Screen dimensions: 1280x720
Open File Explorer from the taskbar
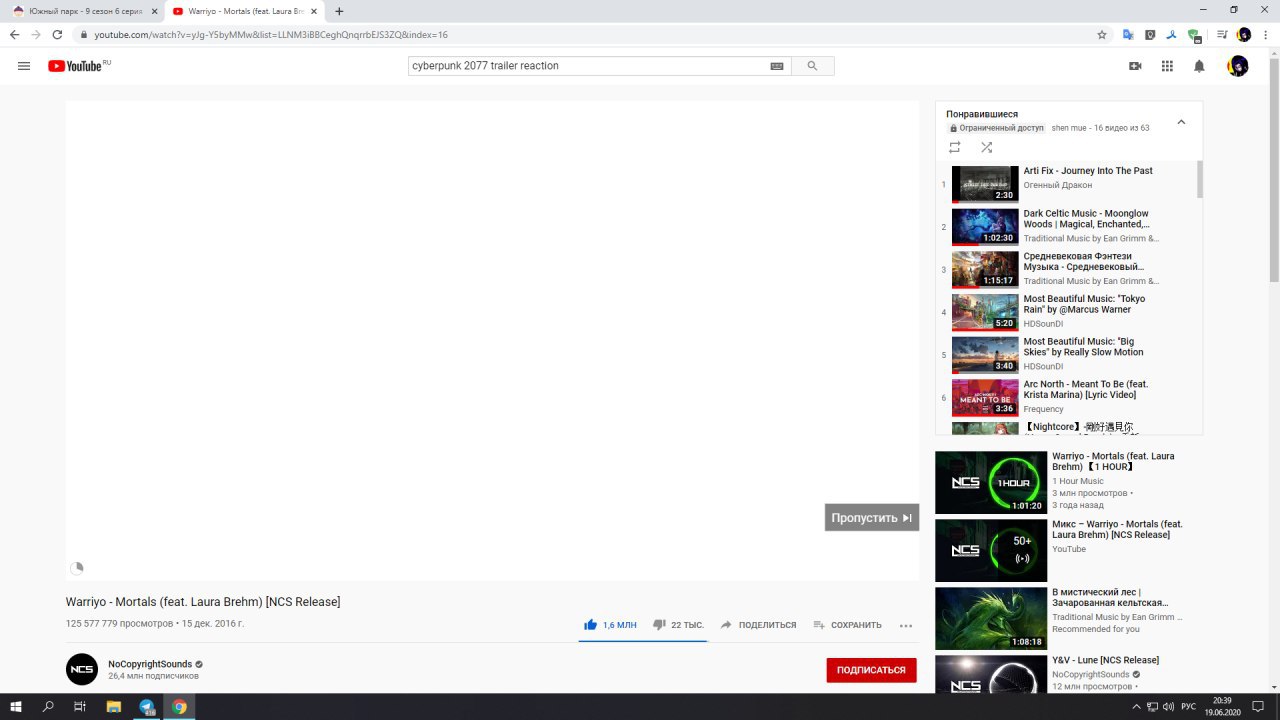pyautogui.click(x=114, y=706)
